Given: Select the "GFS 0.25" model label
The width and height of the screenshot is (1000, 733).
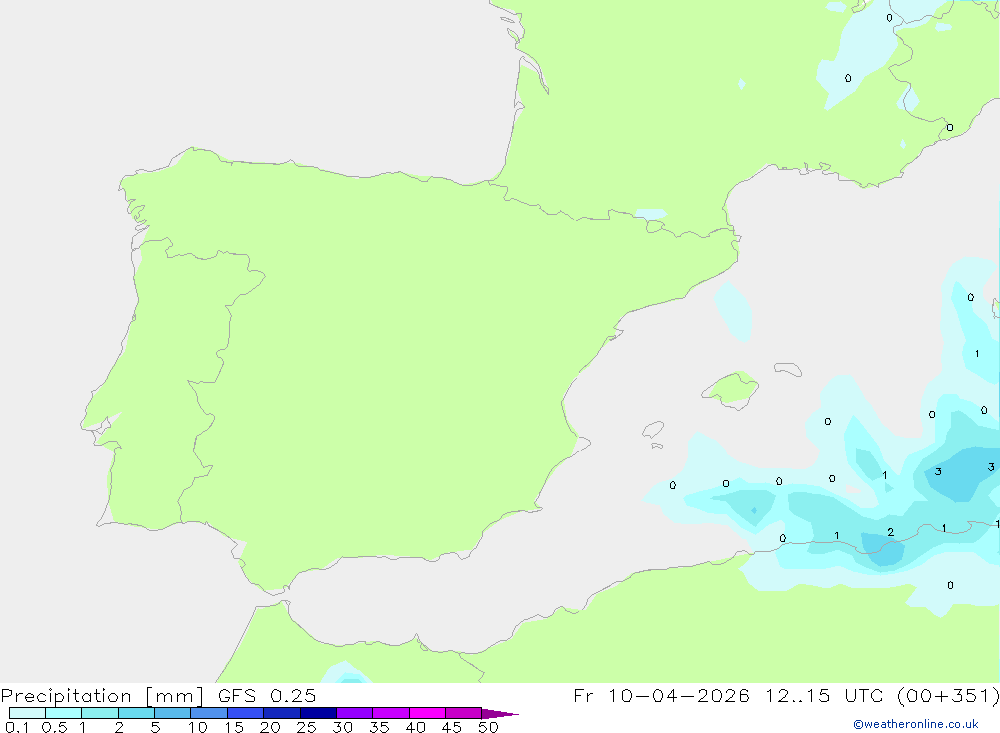Looking at the screenshot, I should (x=267, y=695).
